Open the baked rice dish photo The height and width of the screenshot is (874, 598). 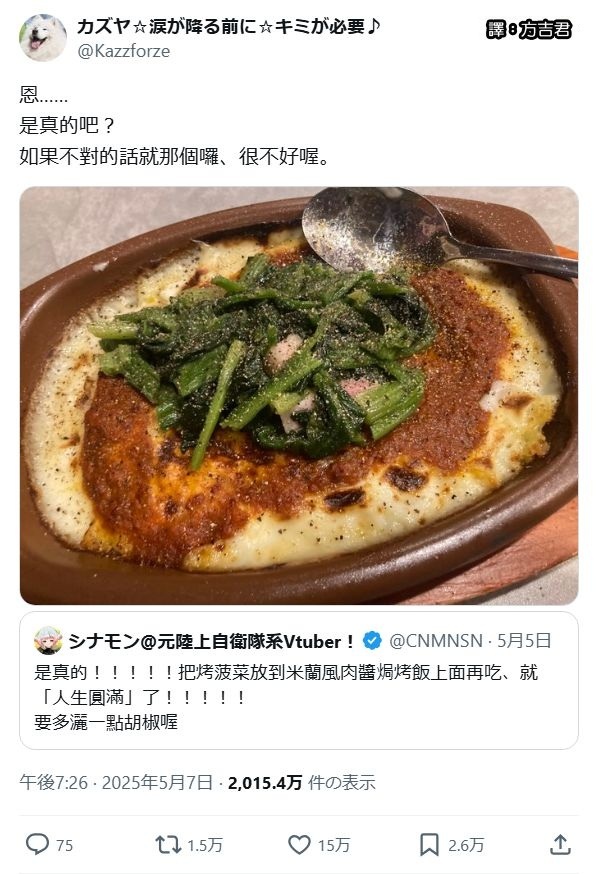[299, 396]
